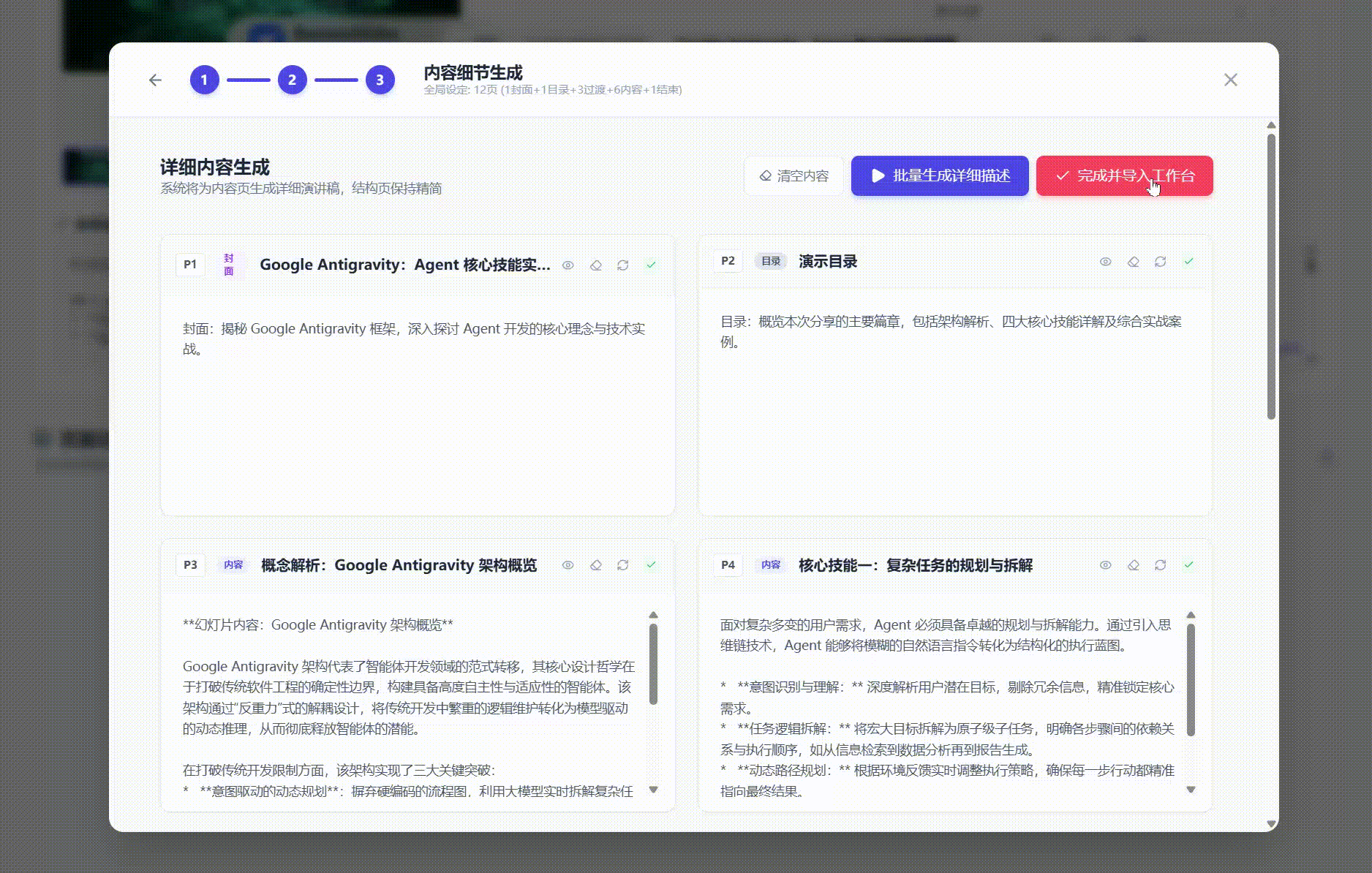Click the 全局设定: 12页 summary line

(553, 90)
